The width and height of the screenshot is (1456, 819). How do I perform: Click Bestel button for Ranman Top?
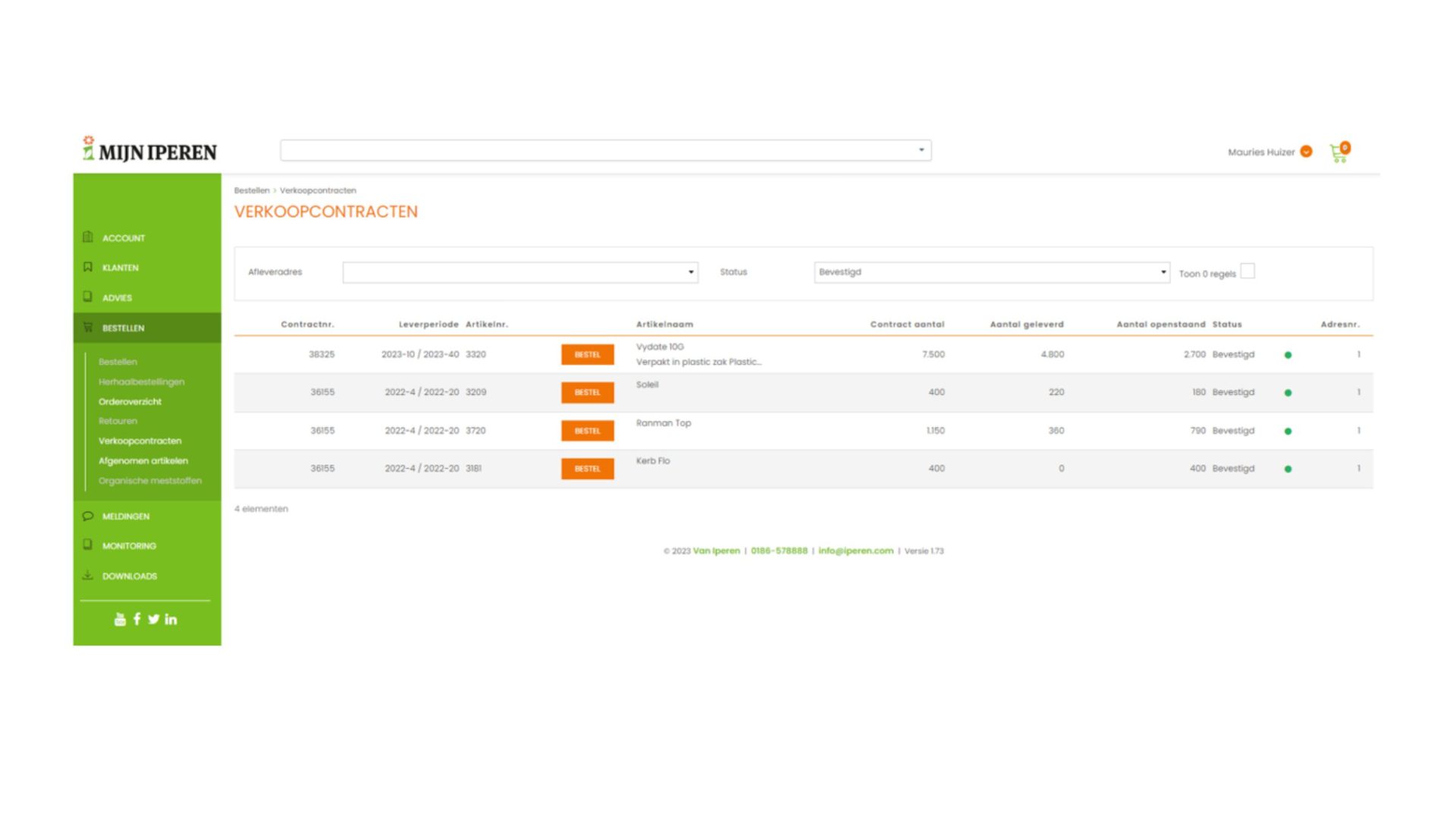click(587, 431)
